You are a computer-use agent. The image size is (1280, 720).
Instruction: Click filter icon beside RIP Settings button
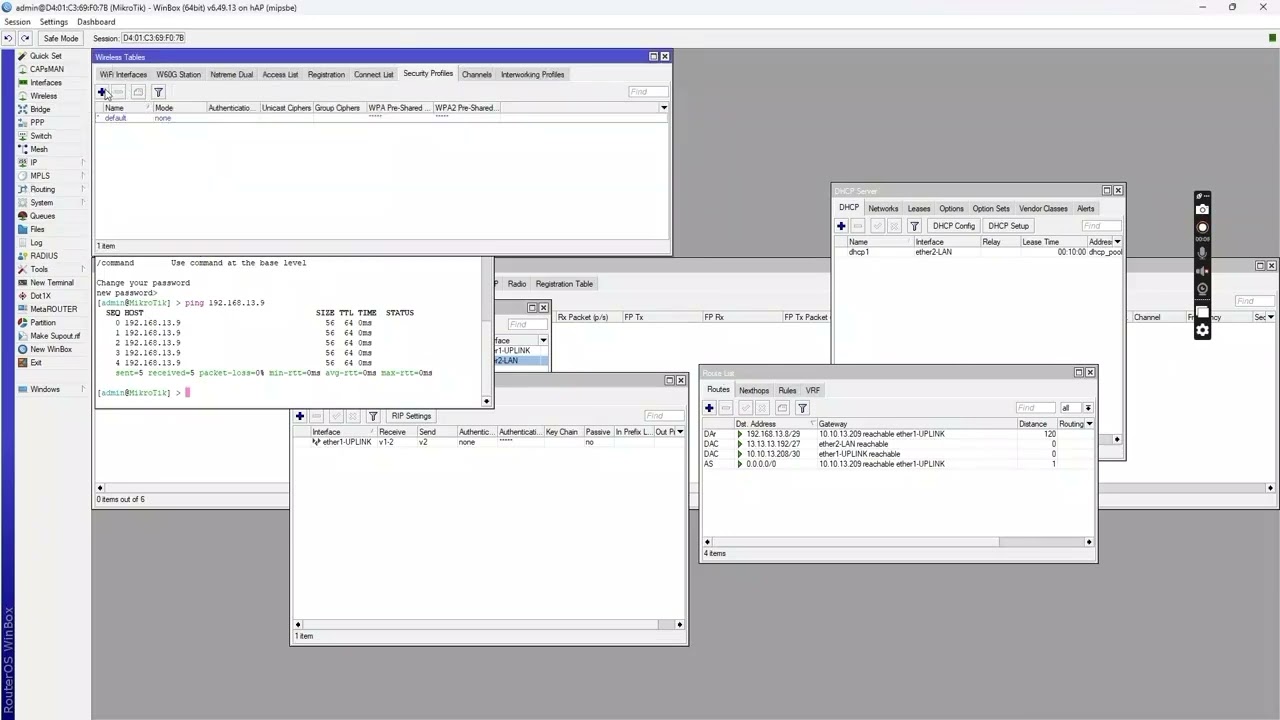[x=373, y=416]
